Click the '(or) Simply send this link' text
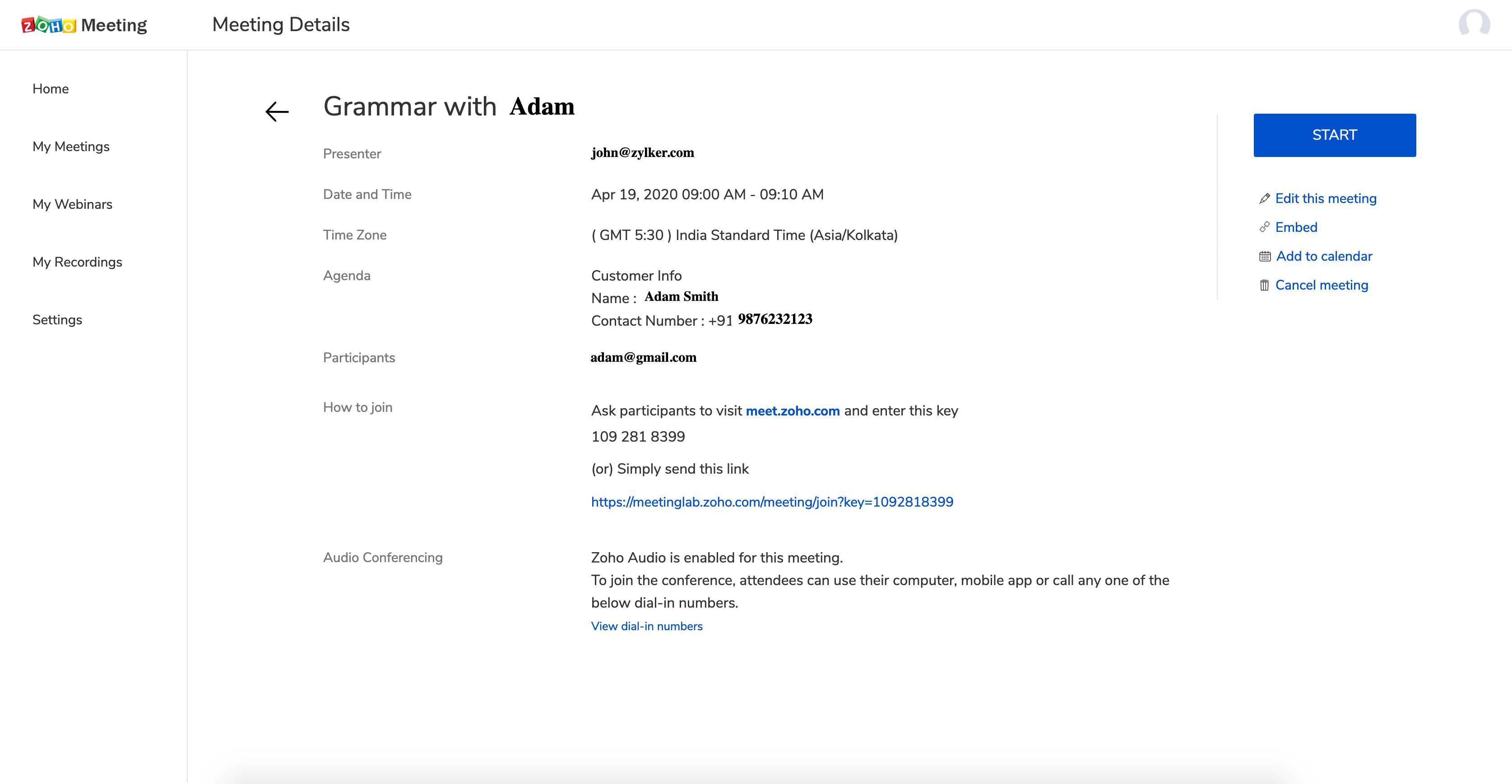This screenshot has width=1512, height=784. click(x=670, y=469)
